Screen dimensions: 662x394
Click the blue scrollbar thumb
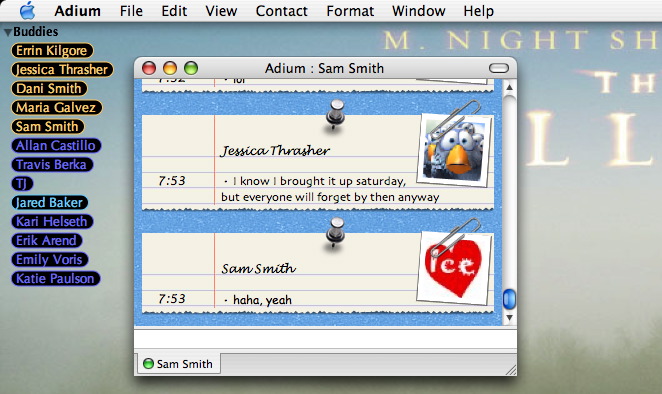point(509,299)
